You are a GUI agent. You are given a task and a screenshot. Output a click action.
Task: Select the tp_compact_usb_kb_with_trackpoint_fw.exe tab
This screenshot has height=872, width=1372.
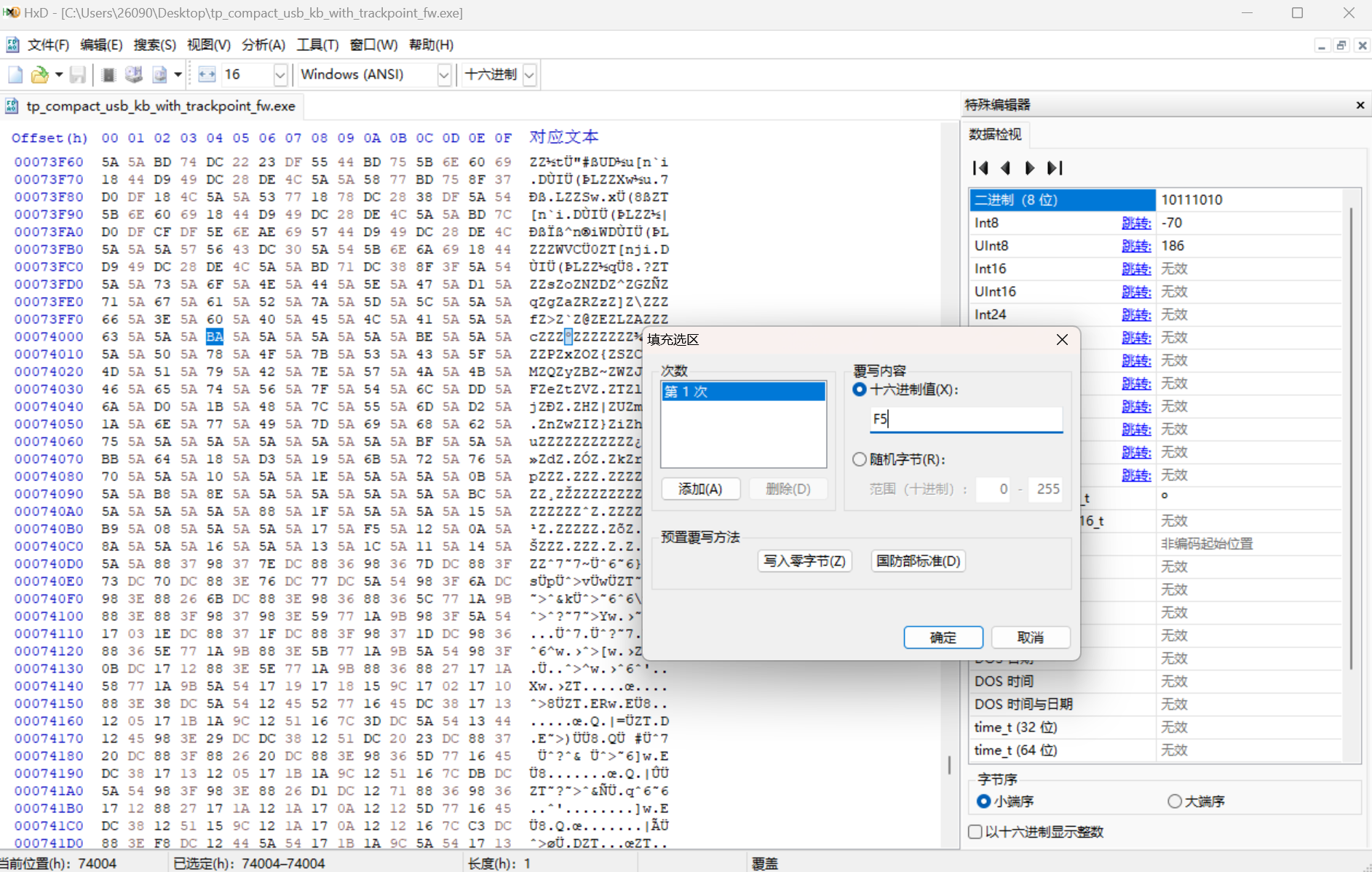(x=154, y=106)
